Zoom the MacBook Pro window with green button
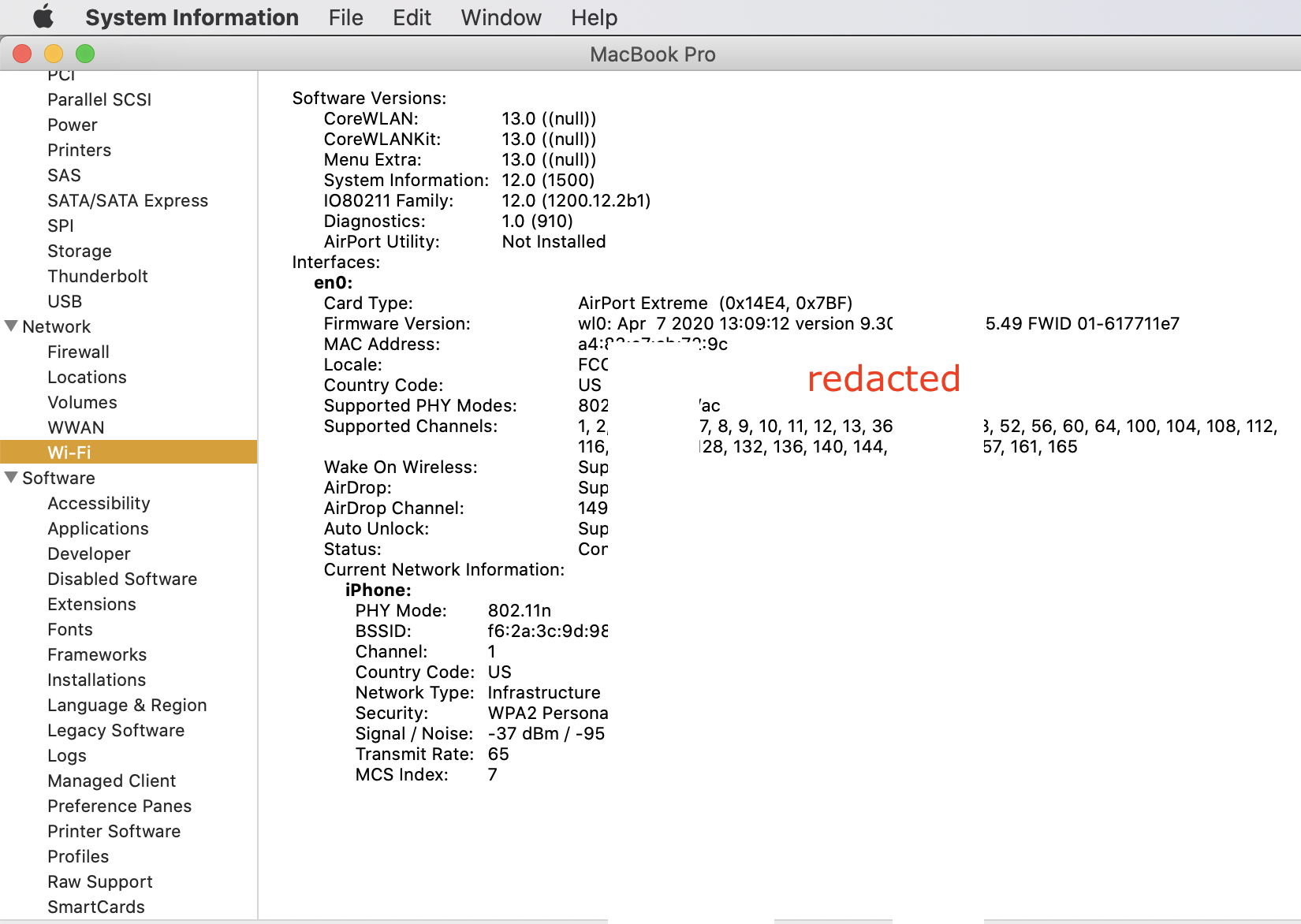This screenshot has width=1301, height=924. (85, 54)
